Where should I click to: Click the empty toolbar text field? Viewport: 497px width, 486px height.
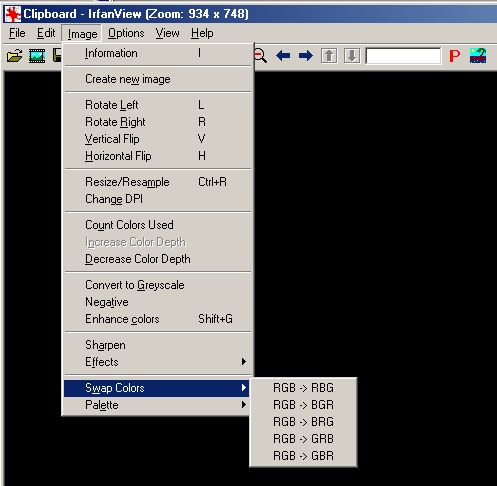(403, 56)
